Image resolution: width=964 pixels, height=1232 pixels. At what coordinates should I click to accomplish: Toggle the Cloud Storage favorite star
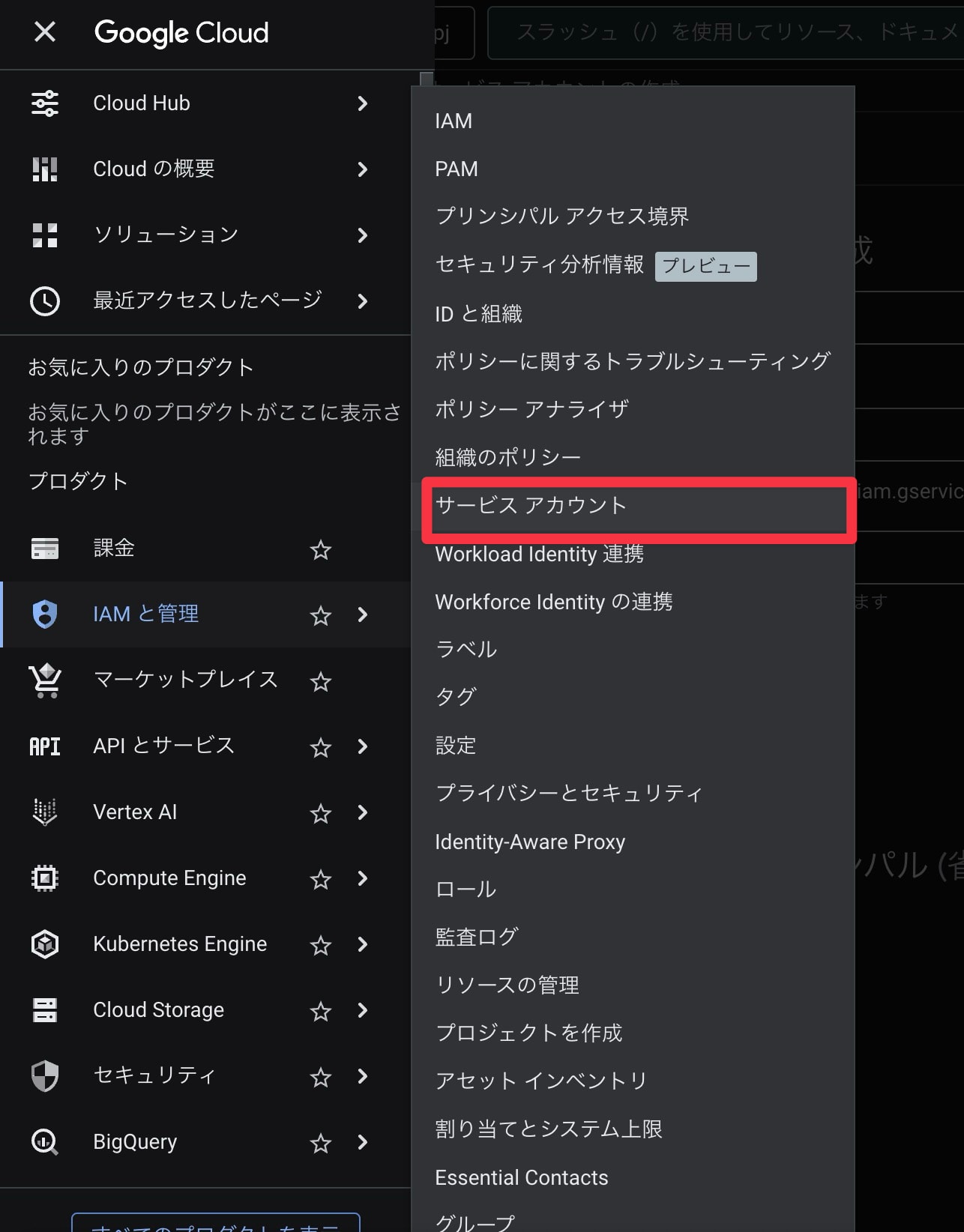point(321,1012)
